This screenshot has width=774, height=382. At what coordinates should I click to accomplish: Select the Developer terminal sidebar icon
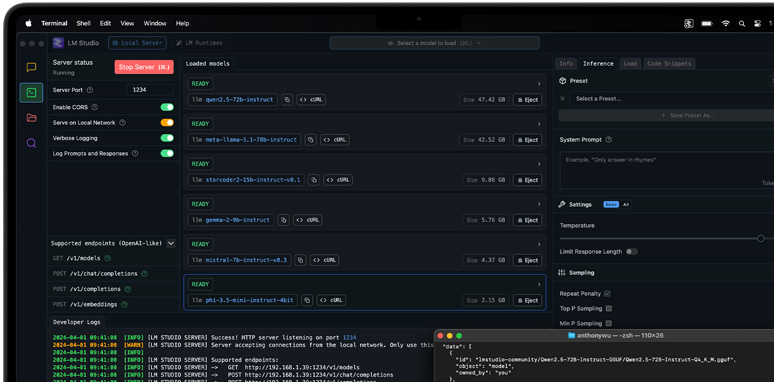[x=31, y=92]
